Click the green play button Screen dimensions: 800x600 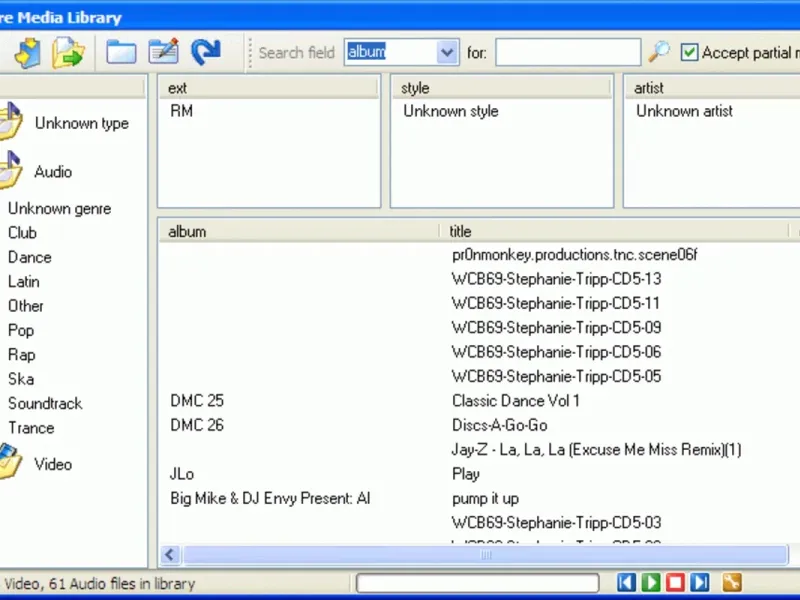click(x=651, y=582)
